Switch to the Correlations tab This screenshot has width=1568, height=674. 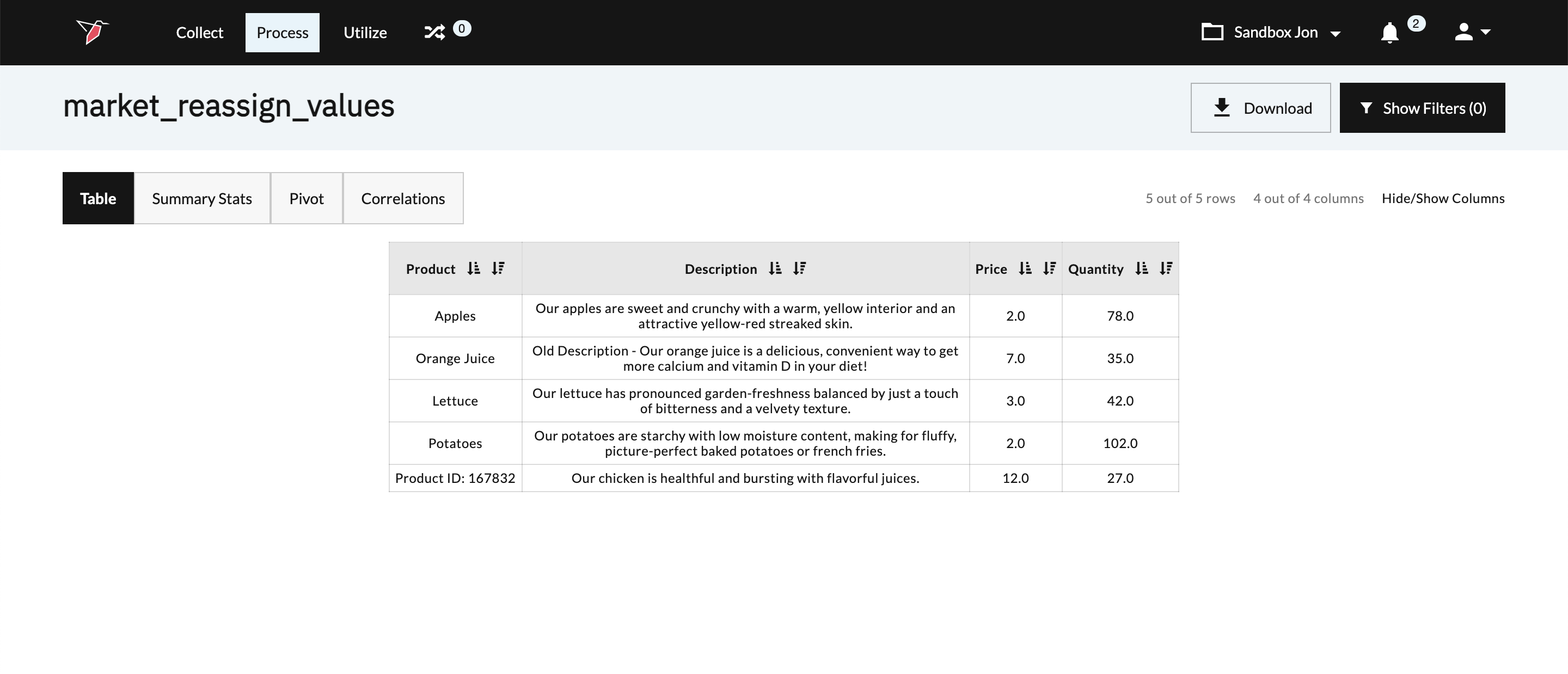coord(402,199)
